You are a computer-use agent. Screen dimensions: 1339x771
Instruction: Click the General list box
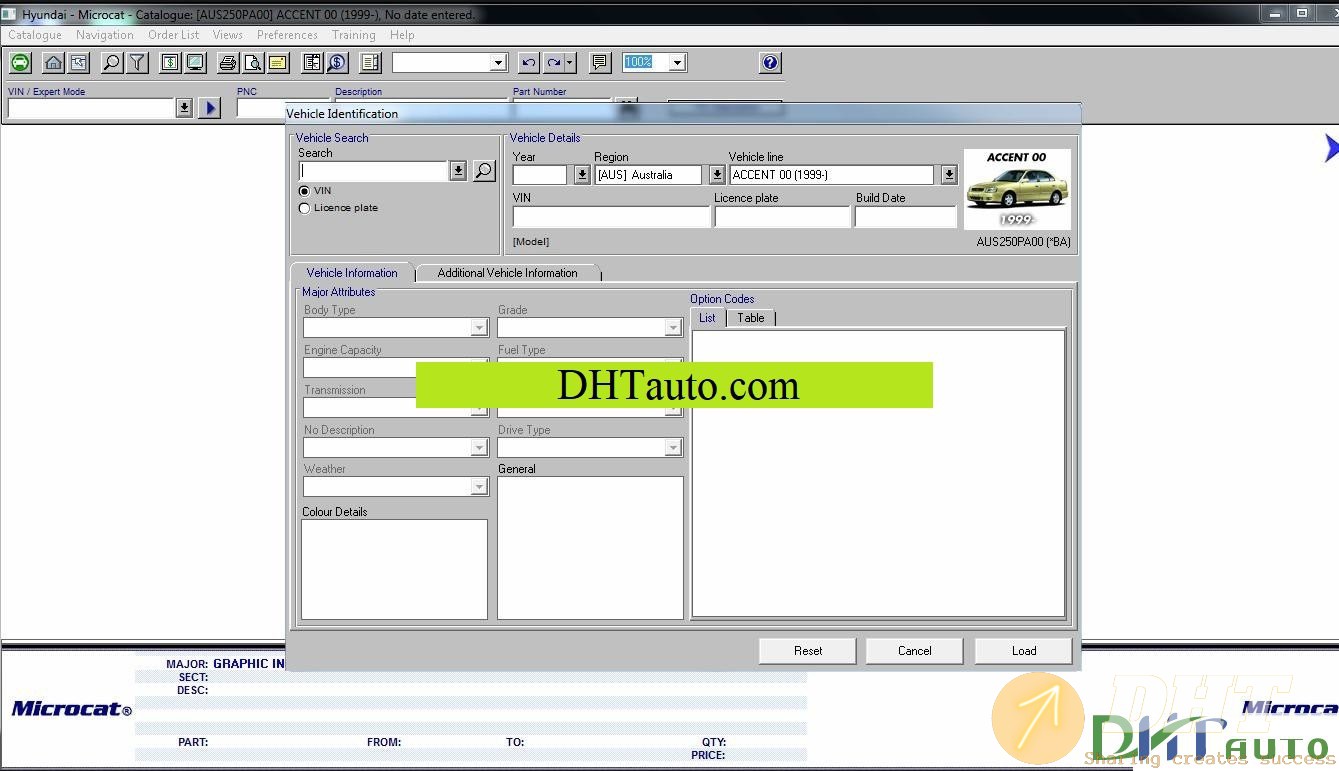(x=591, y=548)
